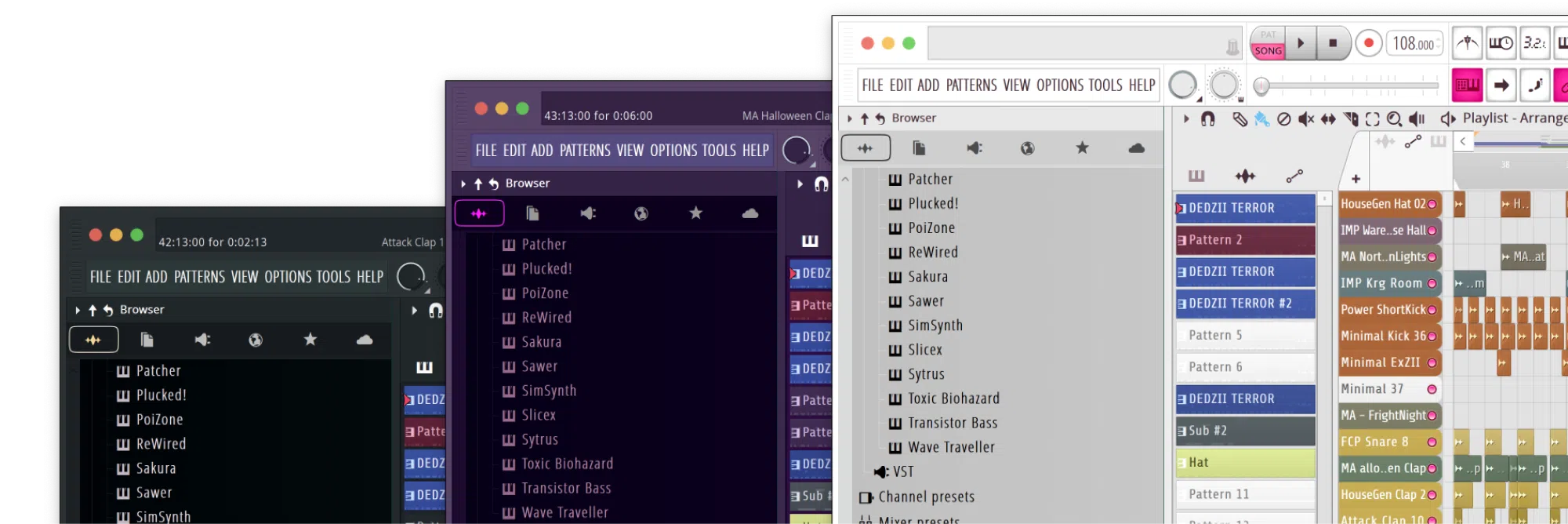Select the magnifier zoom tool
The width and height of the screenshot is (1568, 524).
click(x=1394, y=119)
